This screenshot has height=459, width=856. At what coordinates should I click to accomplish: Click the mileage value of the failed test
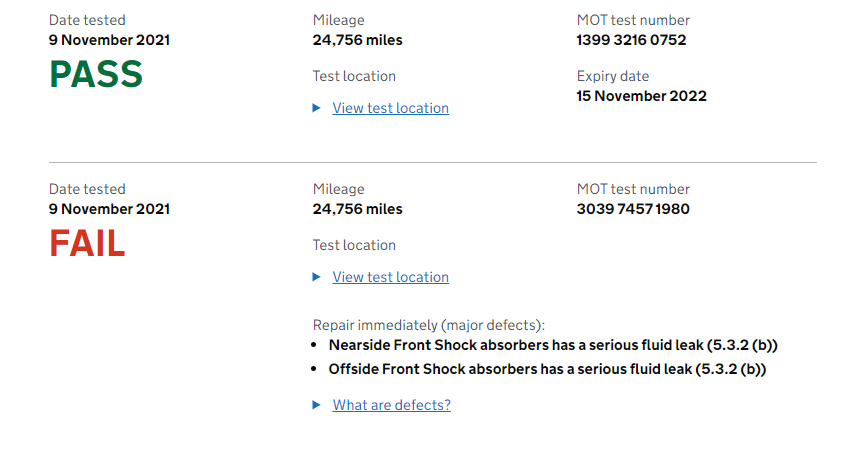[358, 209]
